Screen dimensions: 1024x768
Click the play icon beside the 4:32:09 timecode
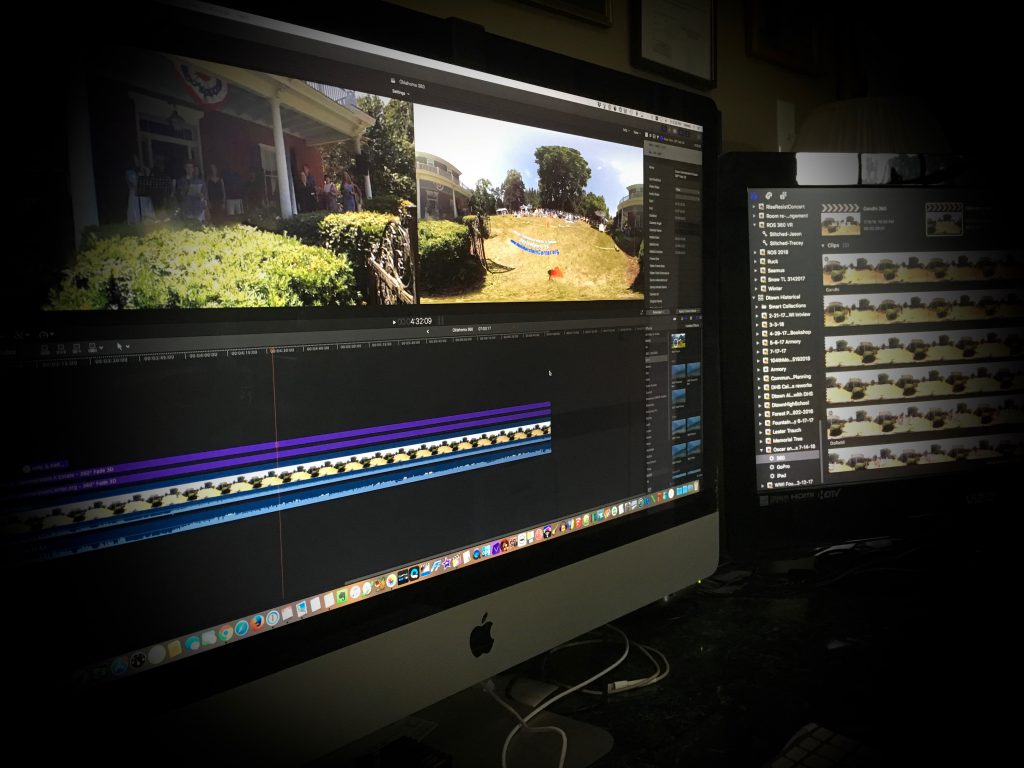[x=394, y=322]
